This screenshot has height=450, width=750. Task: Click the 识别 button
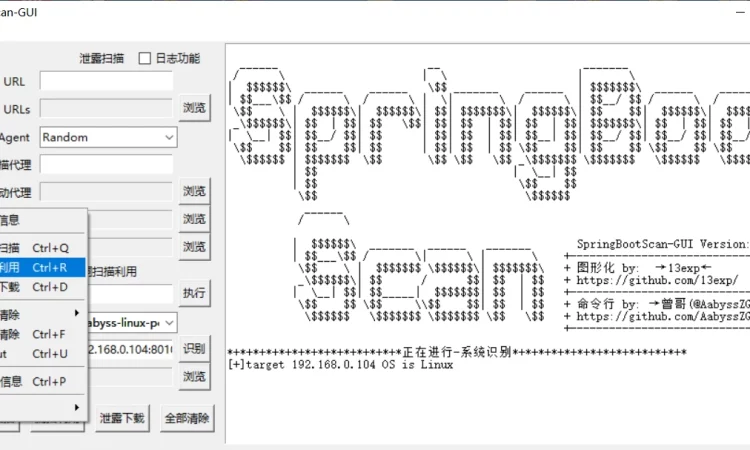[194, 348]
